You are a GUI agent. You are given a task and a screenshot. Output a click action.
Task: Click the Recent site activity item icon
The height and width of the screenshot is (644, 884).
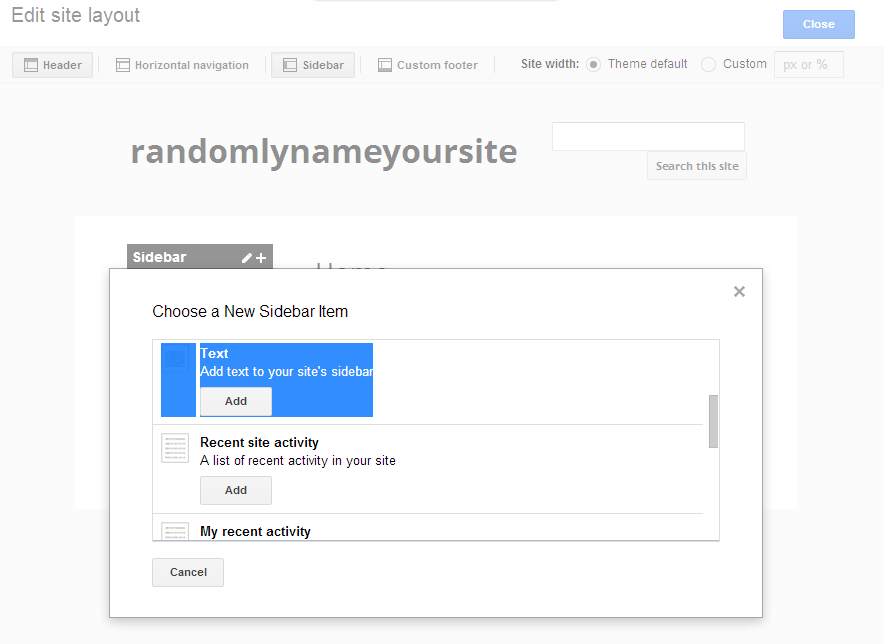tap(175, 448)
